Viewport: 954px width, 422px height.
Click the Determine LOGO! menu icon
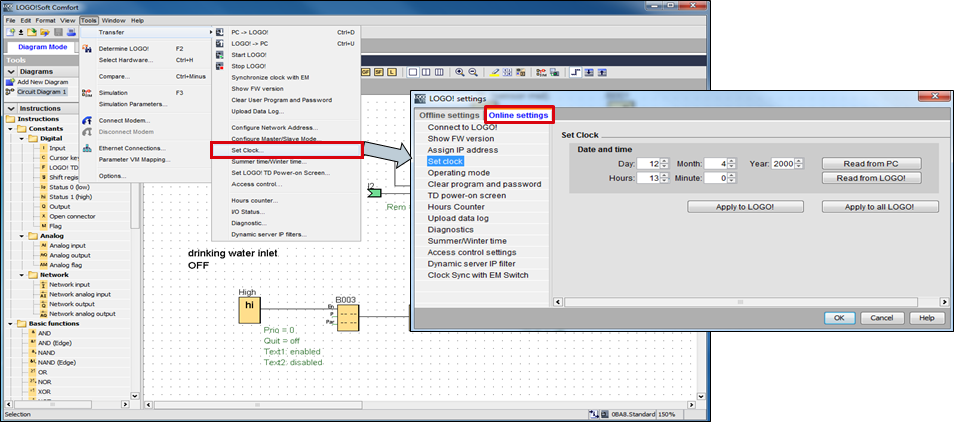coord(87,49)
